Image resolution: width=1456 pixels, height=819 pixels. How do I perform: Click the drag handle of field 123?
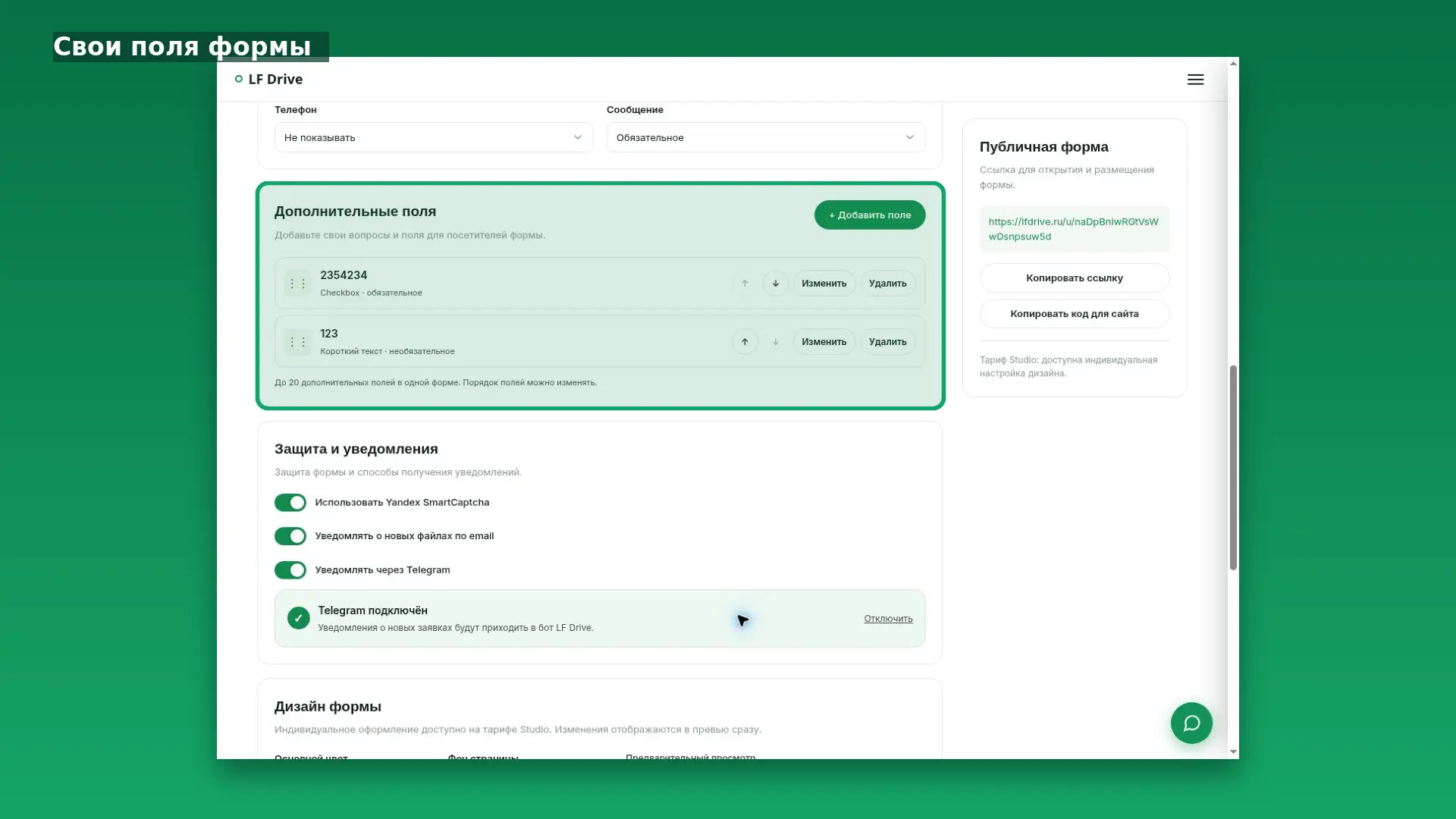pyautogui.click(x=298, y=342)
